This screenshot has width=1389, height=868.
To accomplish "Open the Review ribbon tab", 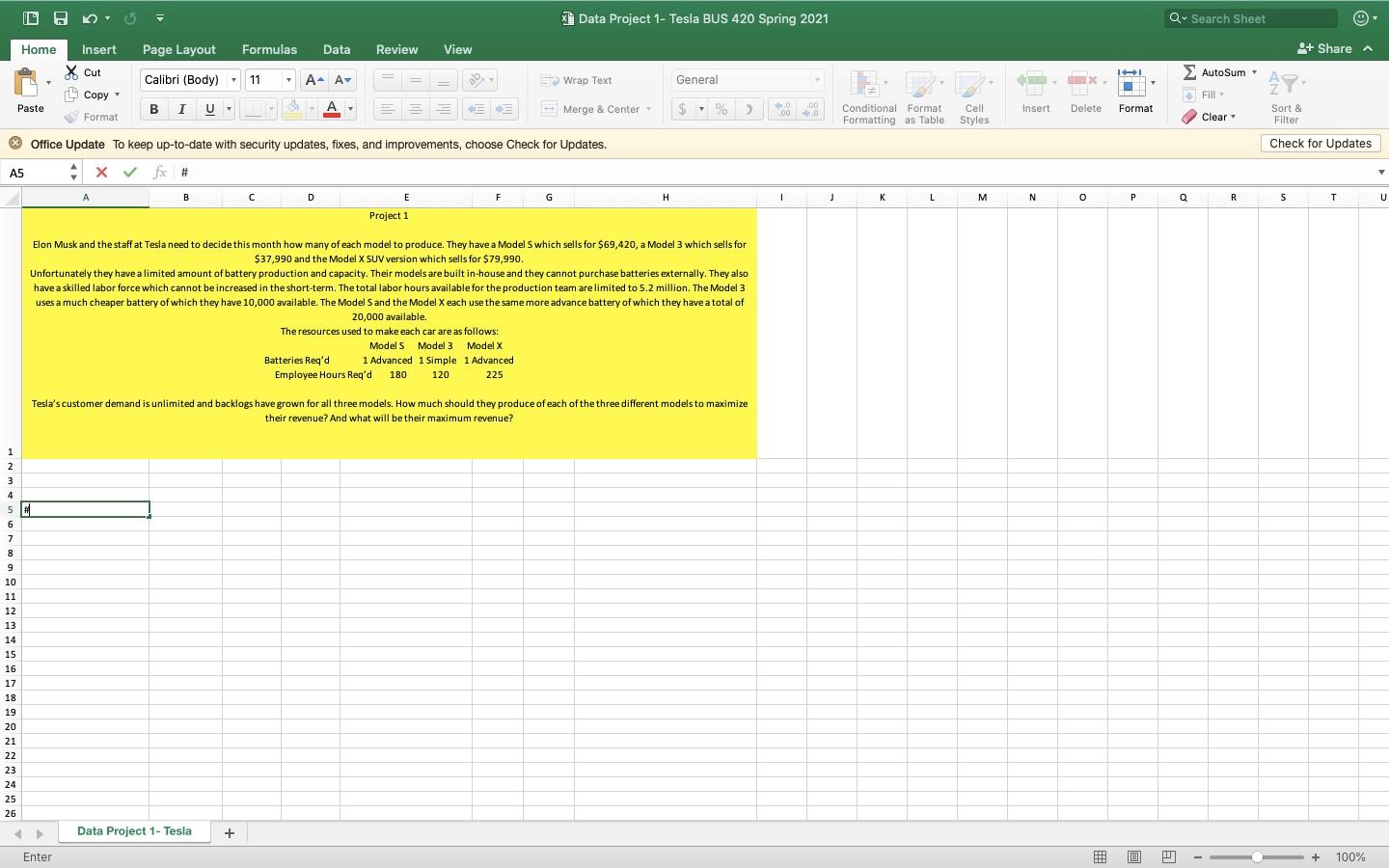I will (x=396, y=49).
